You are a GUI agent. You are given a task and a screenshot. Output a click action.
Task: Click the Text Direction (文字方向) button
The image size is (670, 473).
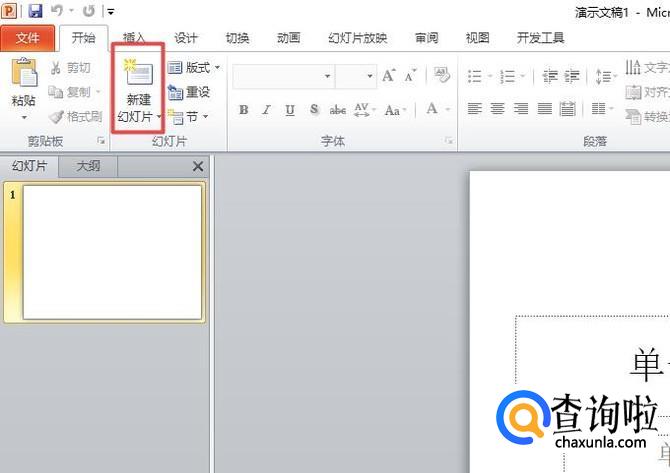pyautogui.click(x=647, y=68)
